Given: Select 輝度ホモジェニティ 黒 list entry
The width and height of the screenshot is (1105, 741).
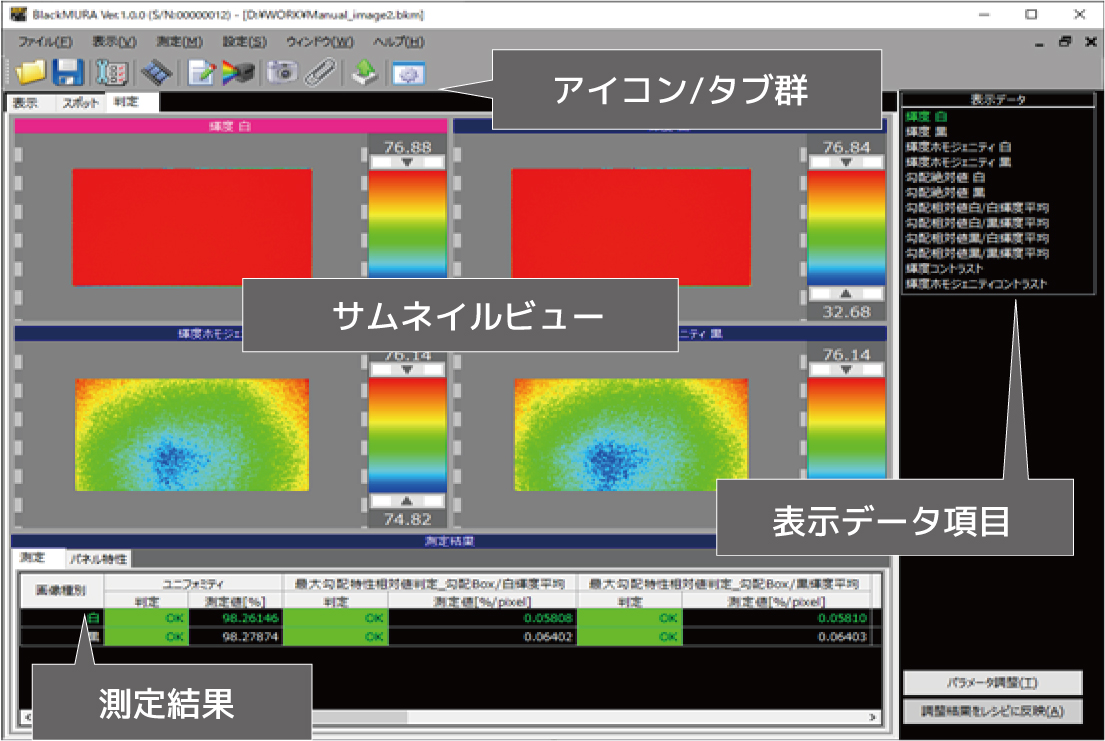Looking at the screenshot, I should [958, 162].
